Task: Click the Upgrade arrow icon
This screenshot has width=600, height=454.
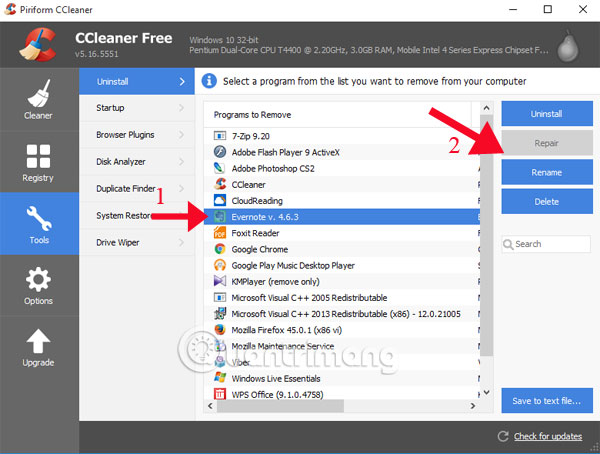Action: (x=38, y=341)
